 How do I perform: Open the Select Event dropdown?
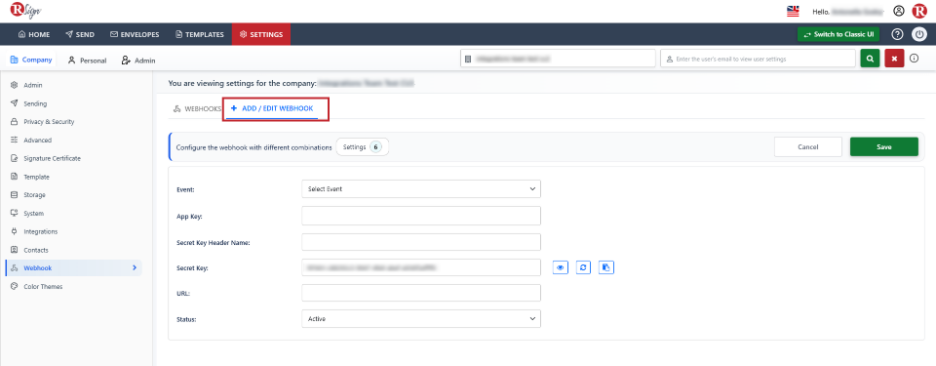(x=421, y=189)
